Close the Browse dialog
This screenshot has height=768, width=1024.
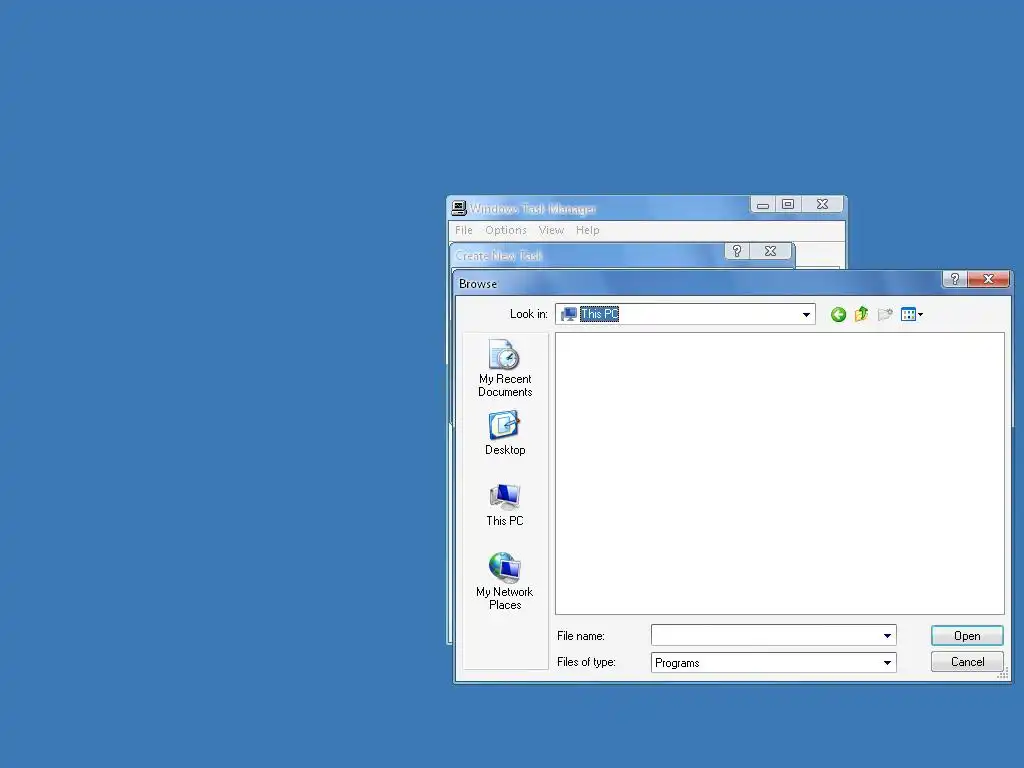click(x=989, y=280)
